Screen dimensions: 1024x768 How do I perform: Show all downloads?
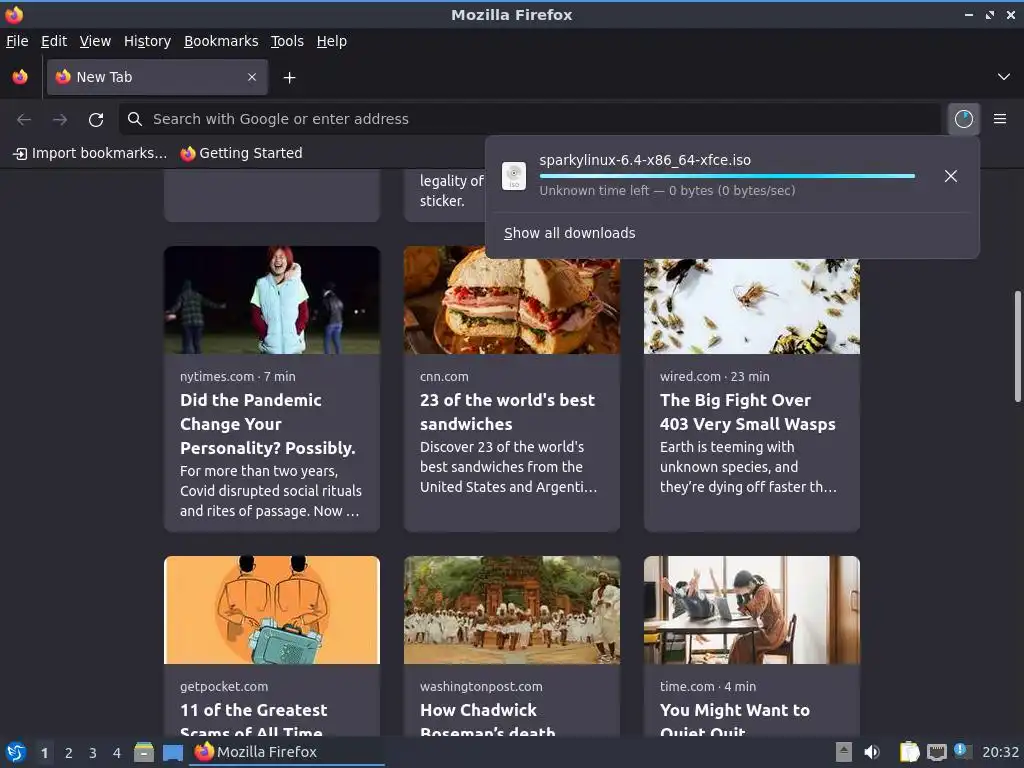pos(569,233)
